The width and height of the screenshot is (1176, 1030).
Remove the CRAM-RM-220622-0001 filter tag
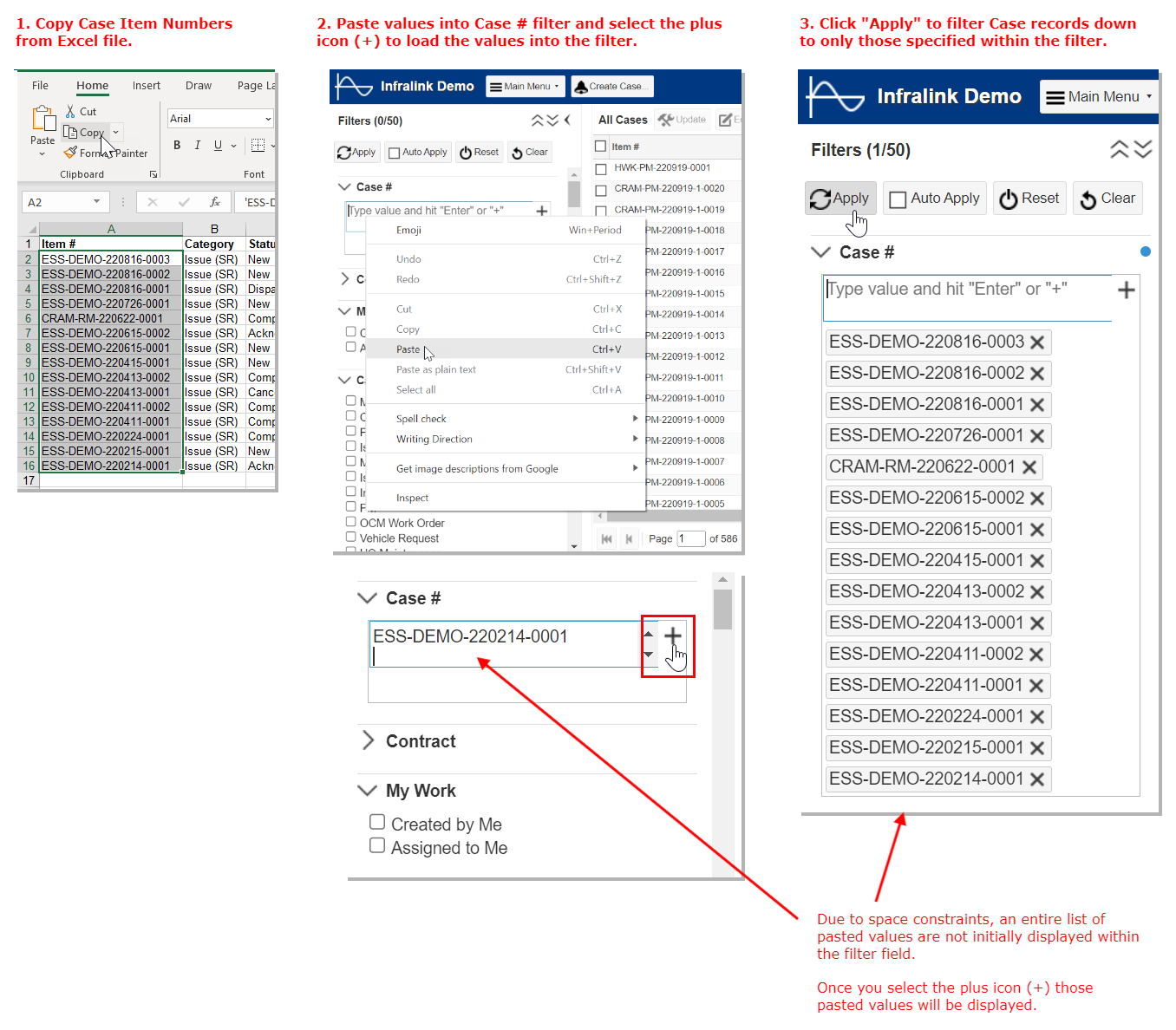point(1029,467)
